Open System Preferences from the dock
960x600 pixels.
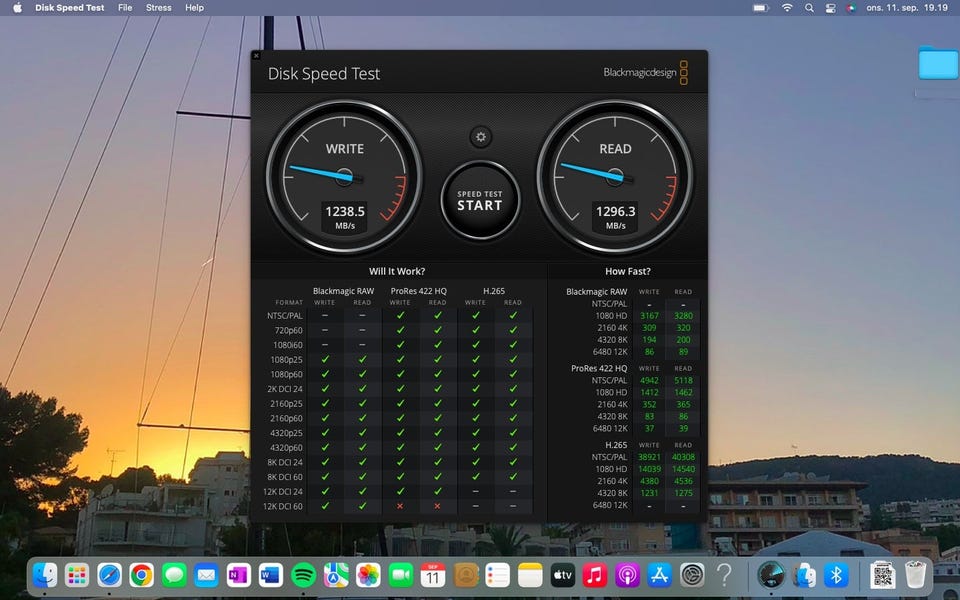pyautogui.click(x=692, y=575)
